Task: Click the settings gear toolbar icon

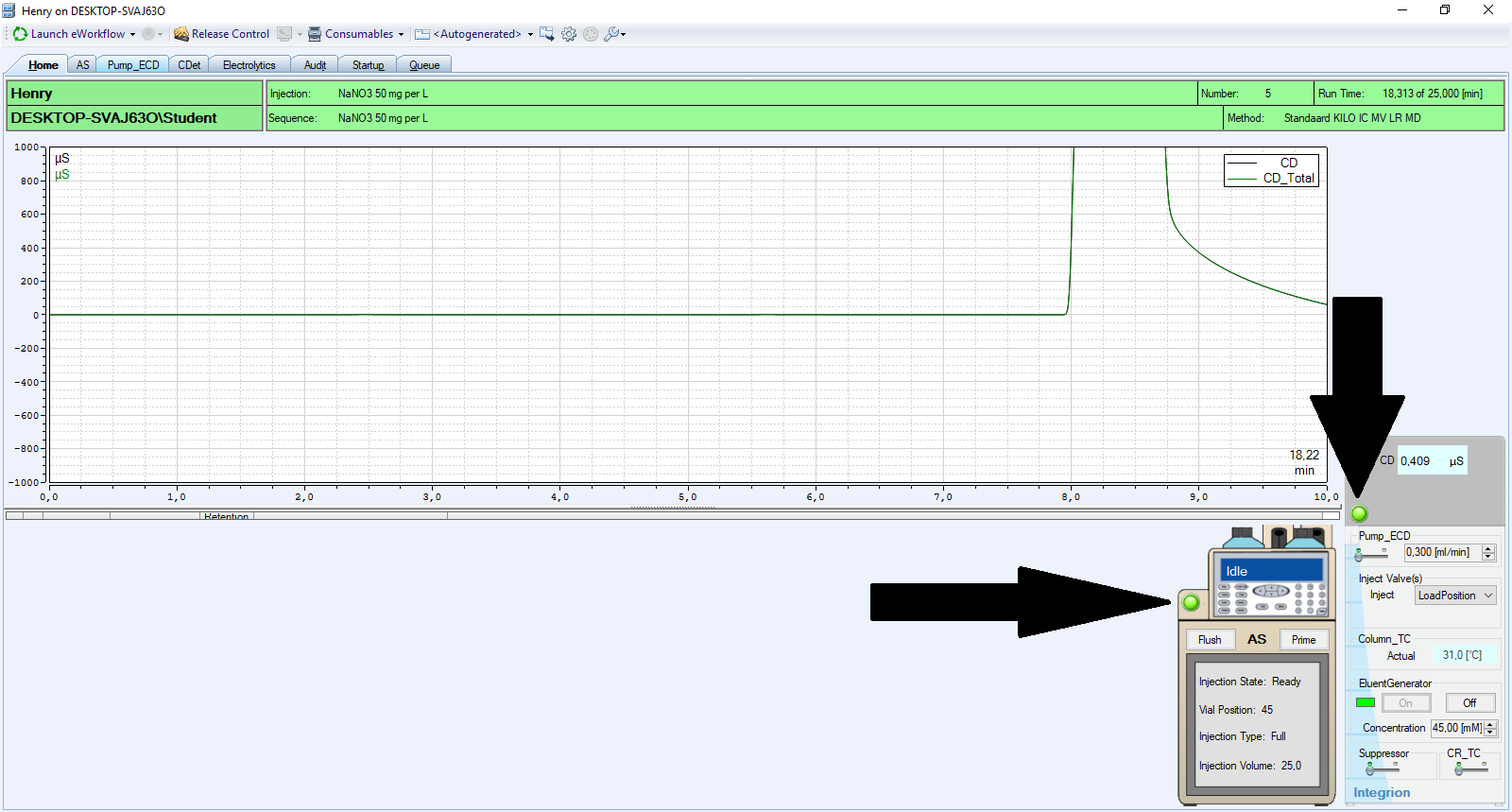Action: [x=569, y=34]
